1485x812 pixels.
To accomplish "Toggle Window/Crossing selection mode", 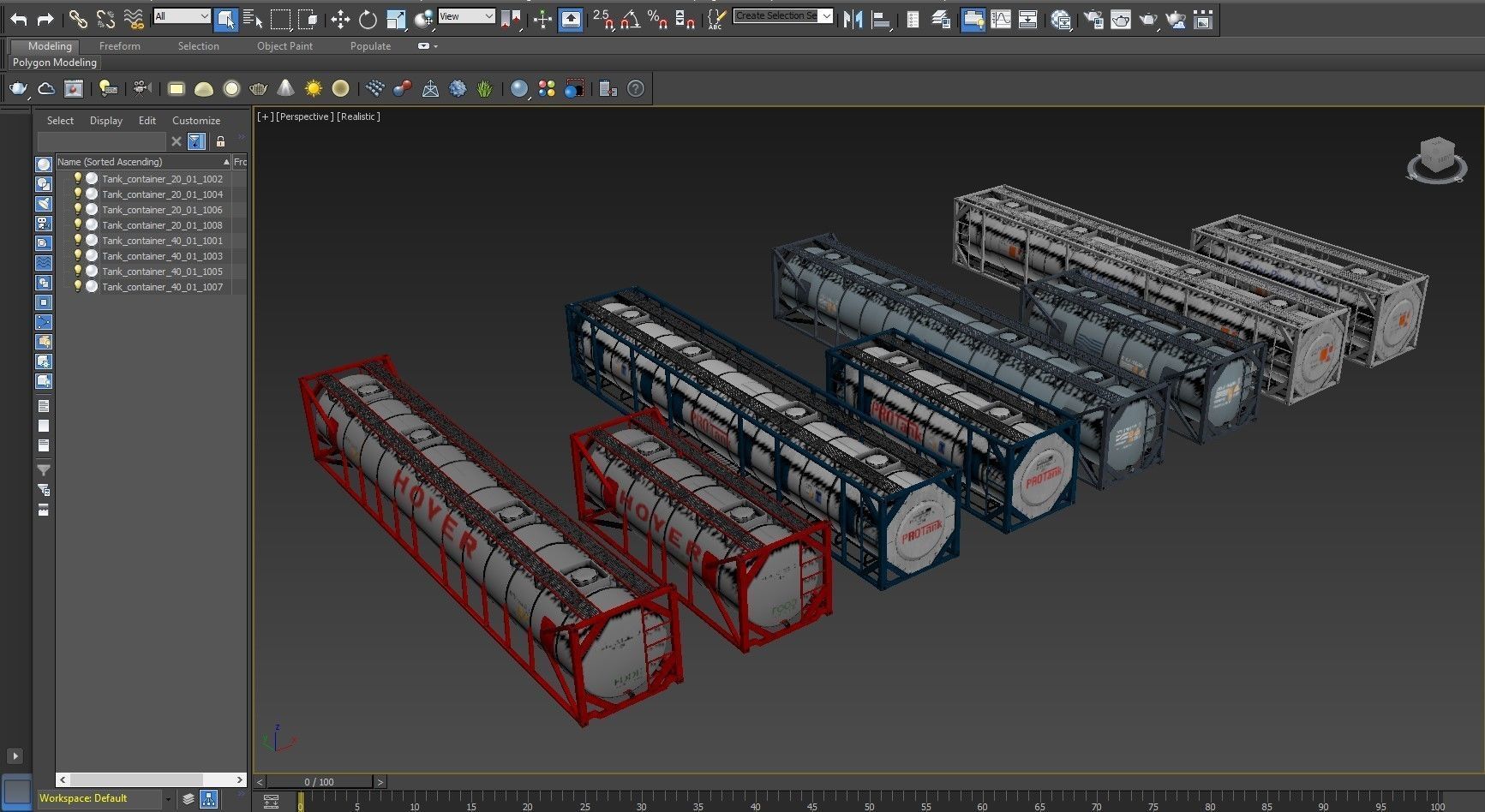I will 308,19.
